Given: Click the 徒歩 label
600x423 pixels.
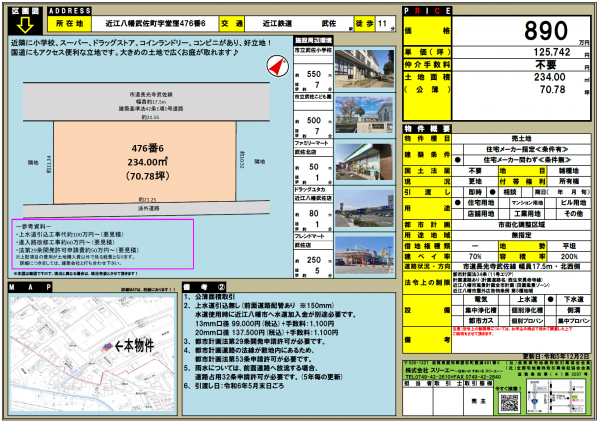Looking at the screenshot, I should [x=365, y=24].
